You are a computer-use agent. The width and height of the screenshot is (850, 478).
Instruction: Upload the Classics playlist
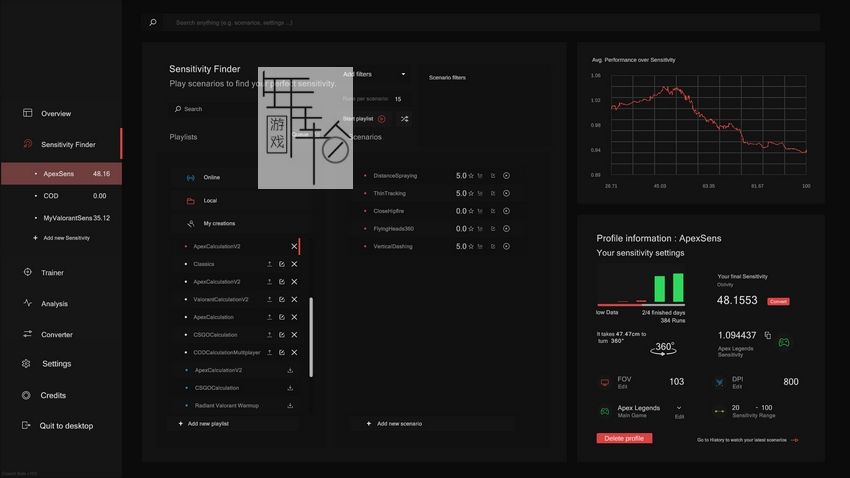click(x=269, y=264)
